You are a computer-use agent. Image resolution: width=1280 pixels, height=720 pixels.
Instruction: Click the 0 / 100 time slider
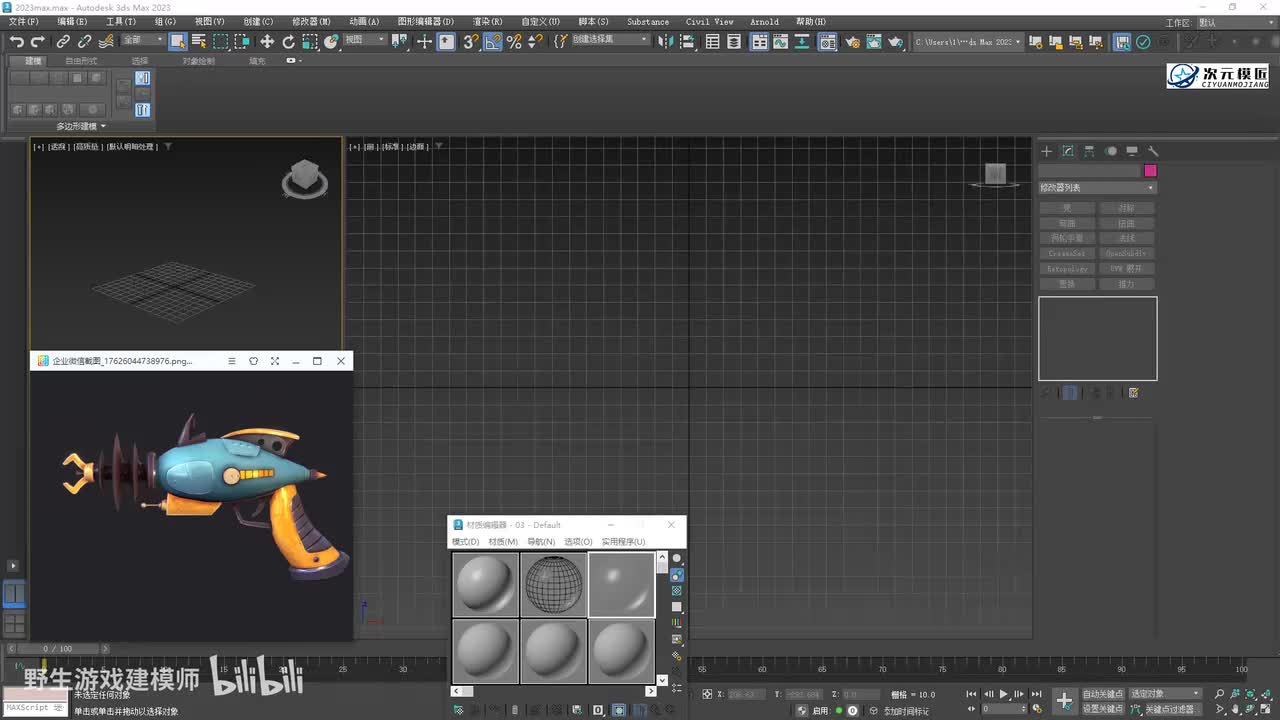tap(56, 649)
